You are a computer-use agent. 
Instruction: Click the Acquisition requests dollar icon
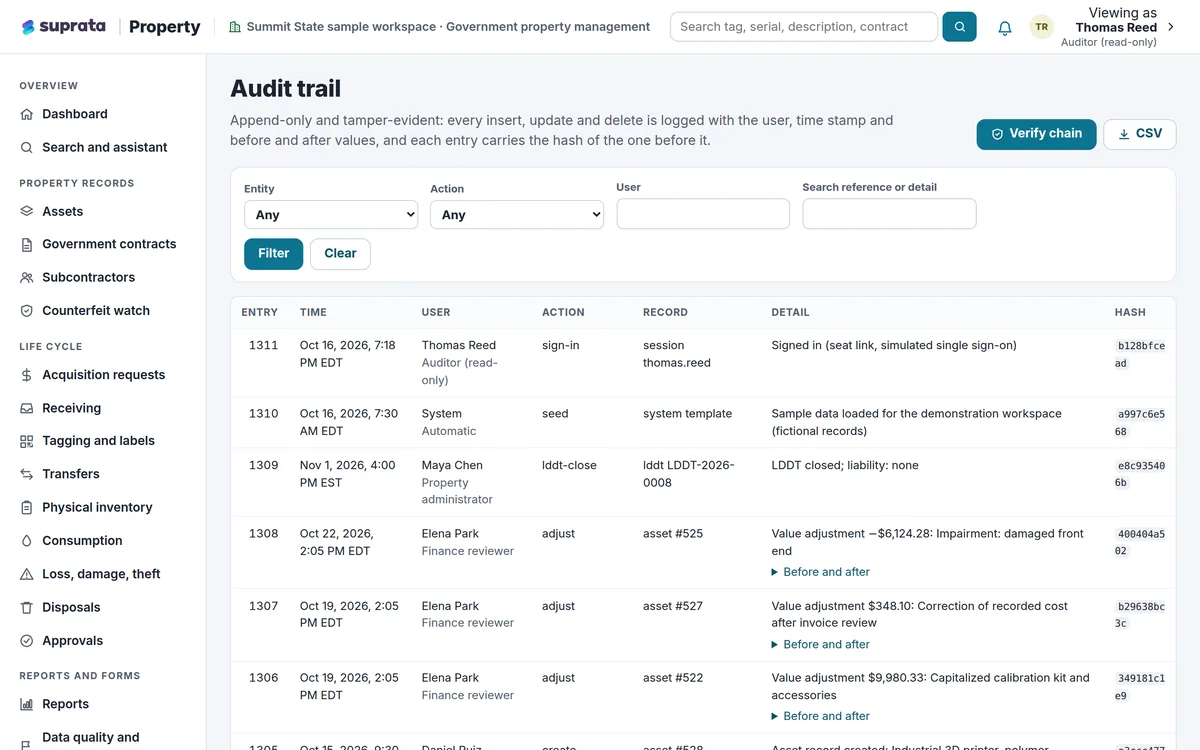pos(27,375)
